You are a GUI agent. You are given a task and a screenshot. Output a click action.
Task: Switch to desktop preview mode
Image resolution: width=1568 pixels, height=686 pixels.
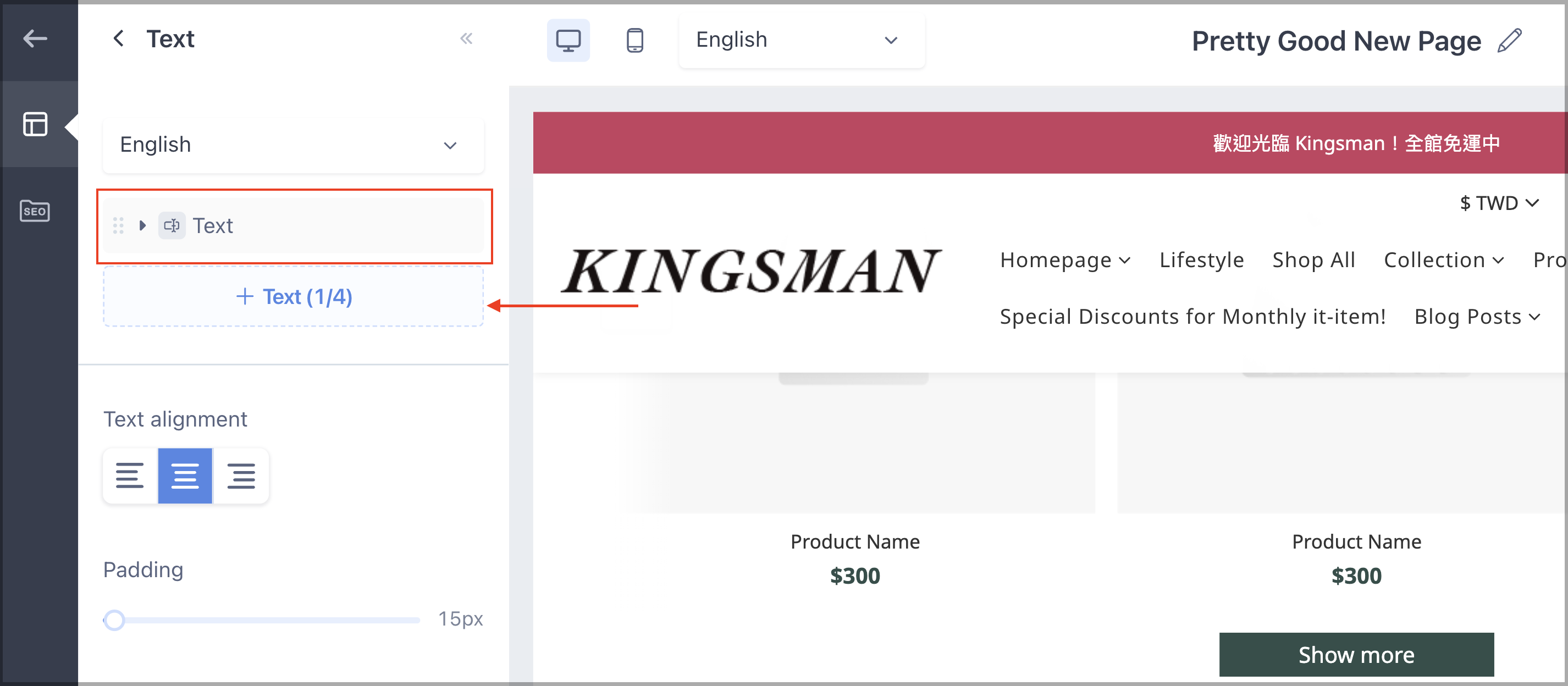(568, 40)
